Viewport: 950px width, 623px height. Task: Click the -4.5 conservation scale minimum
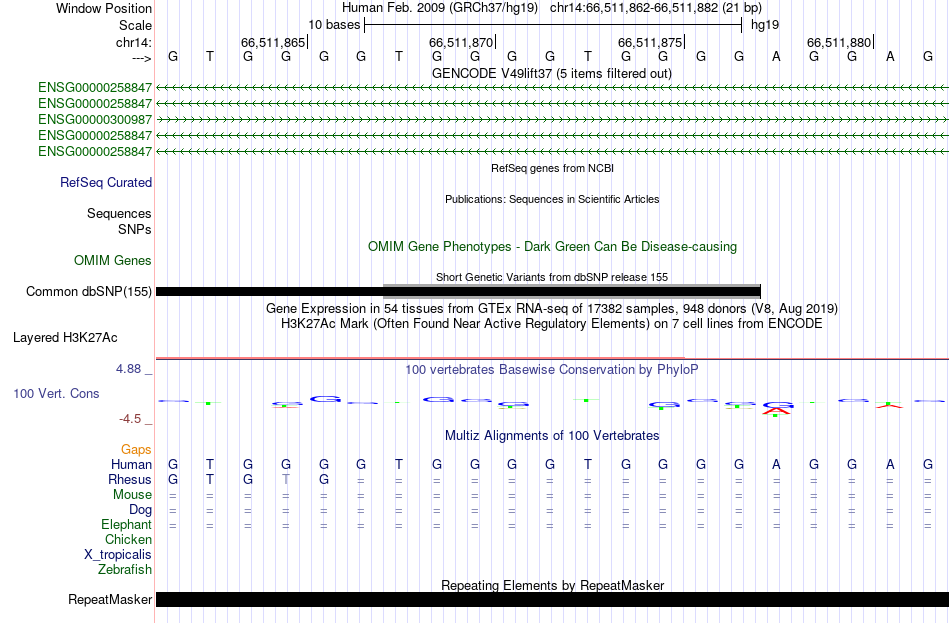point(130,419)
